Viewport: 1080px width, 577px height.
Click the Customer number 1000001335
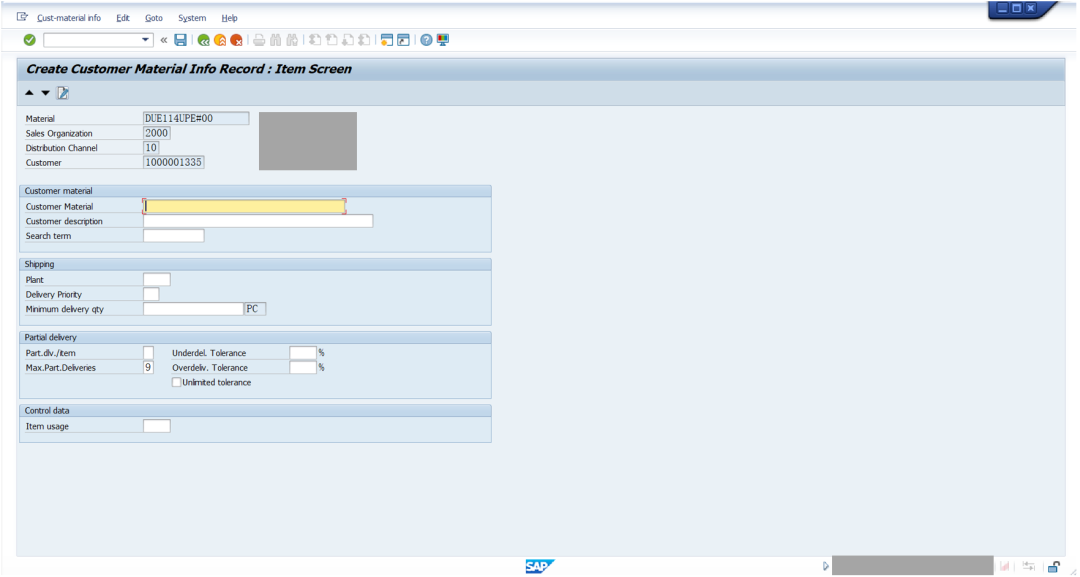174,162
